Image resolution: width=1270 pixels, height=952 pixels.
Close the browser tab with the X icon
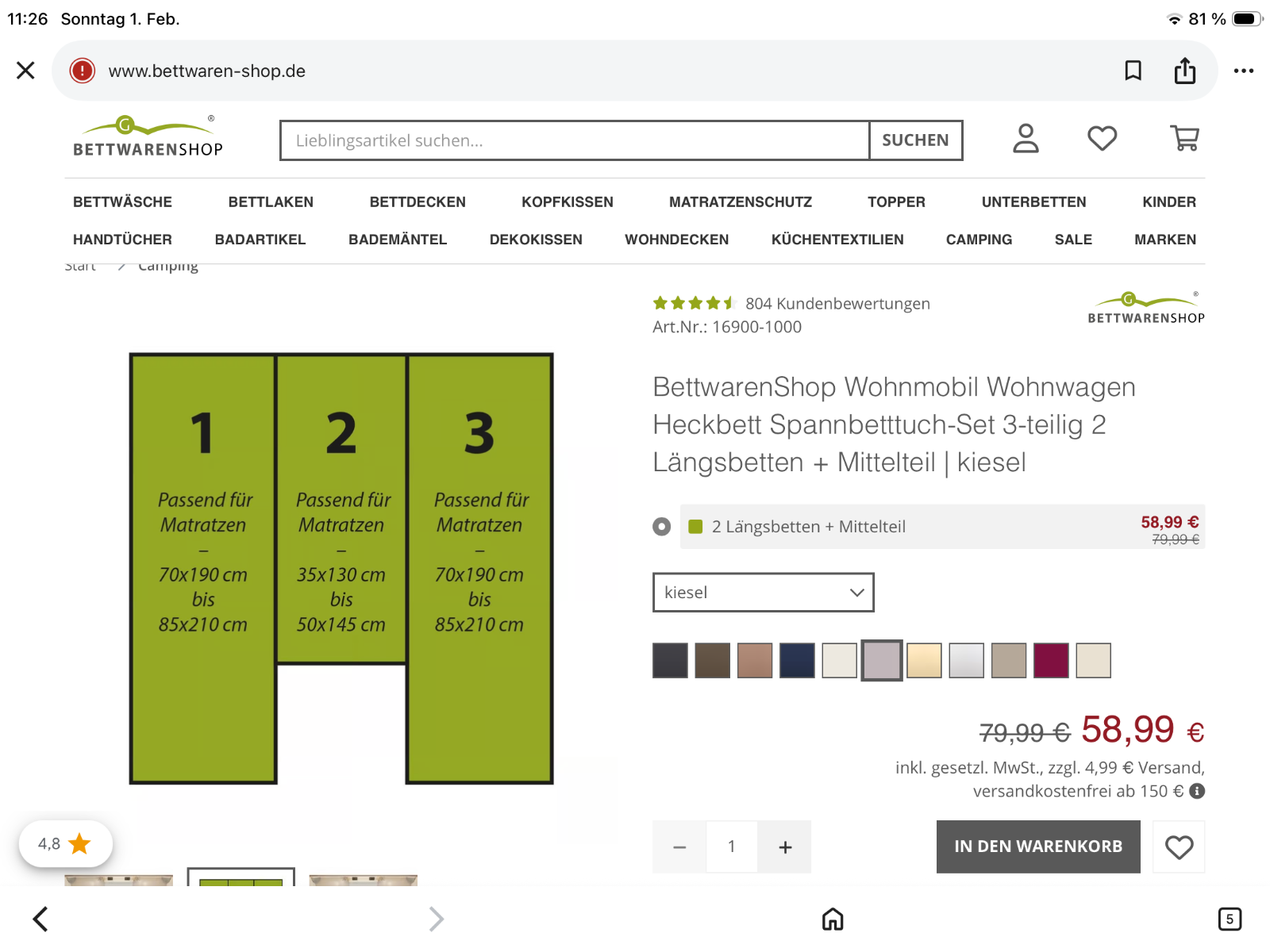25,71
